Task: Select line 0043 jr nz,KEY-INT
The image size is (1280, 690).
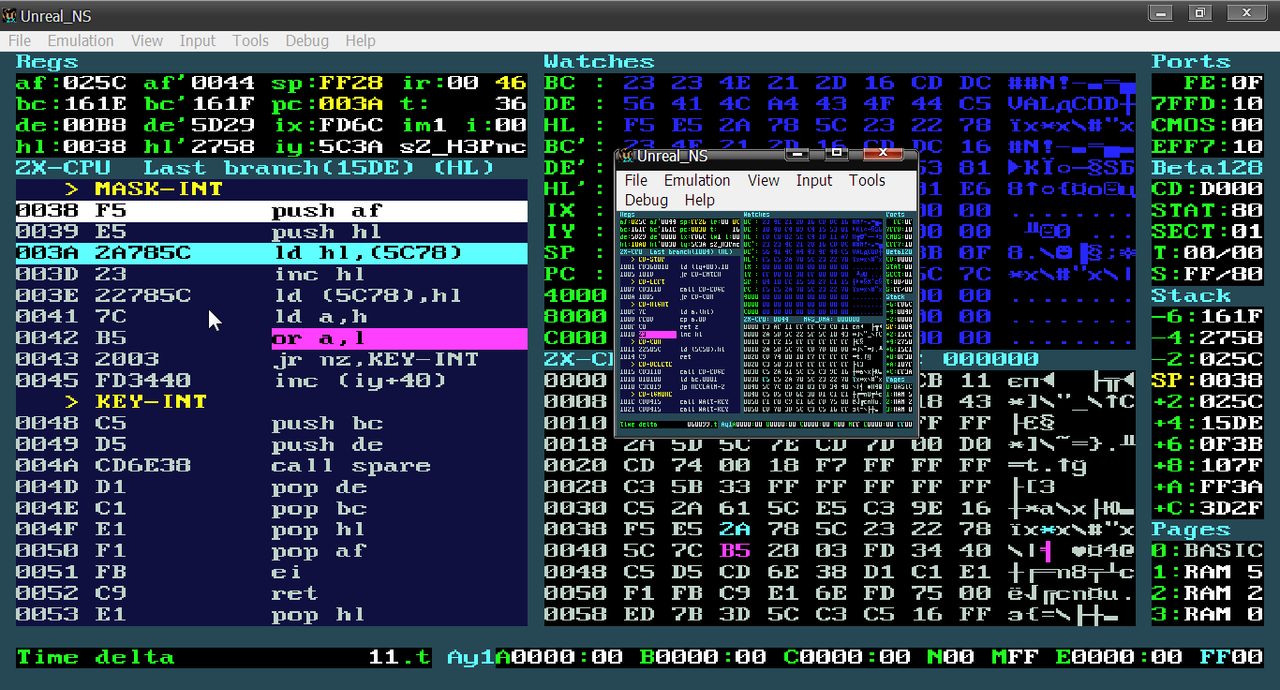Action: point(271,359)
